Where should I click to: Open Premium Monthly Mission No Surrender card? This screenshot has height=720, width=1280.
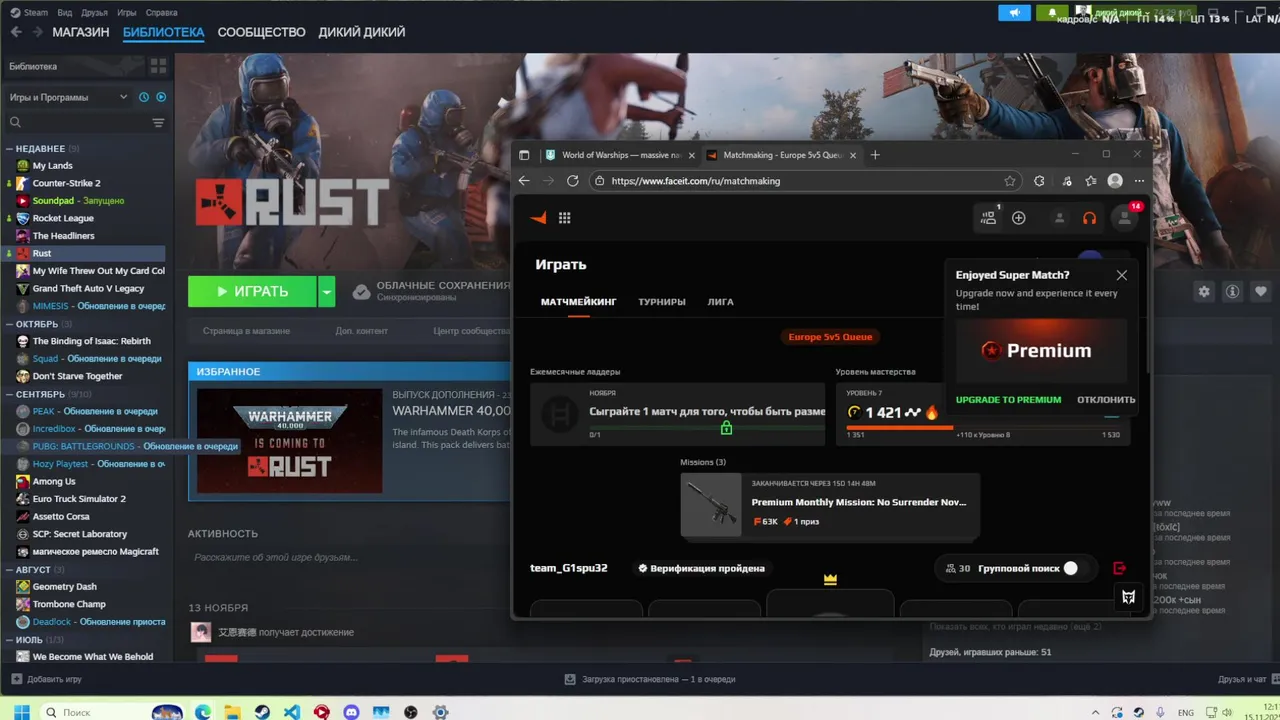click(x=830, y=505)
